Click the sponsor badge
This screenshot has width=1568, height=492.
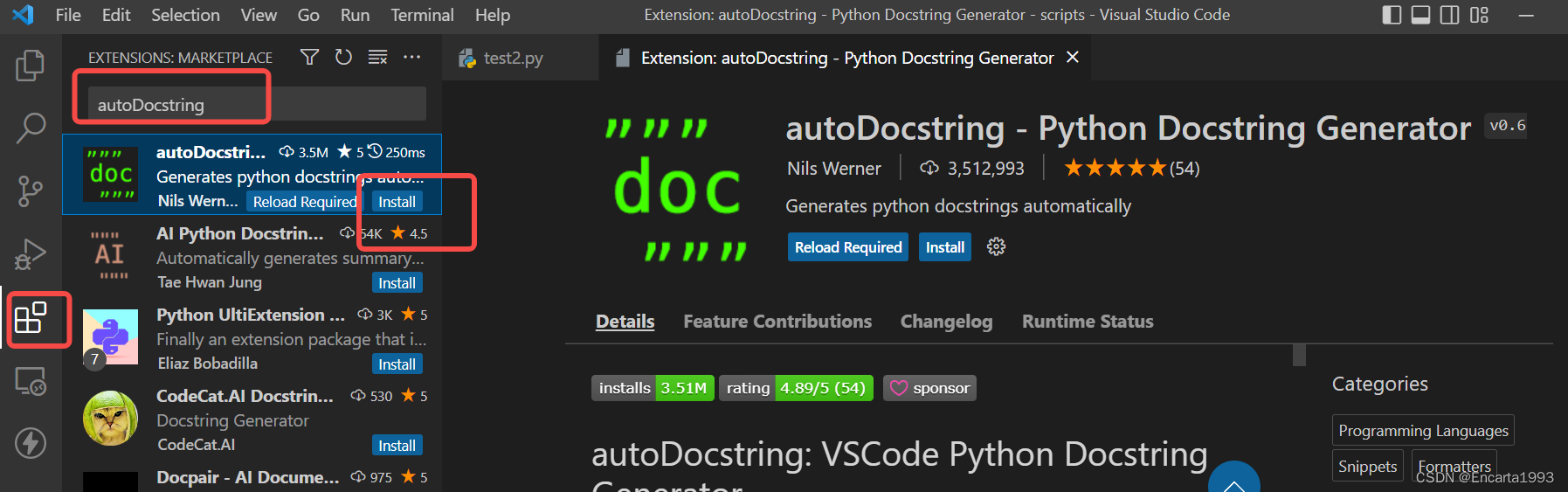point(929,388)
